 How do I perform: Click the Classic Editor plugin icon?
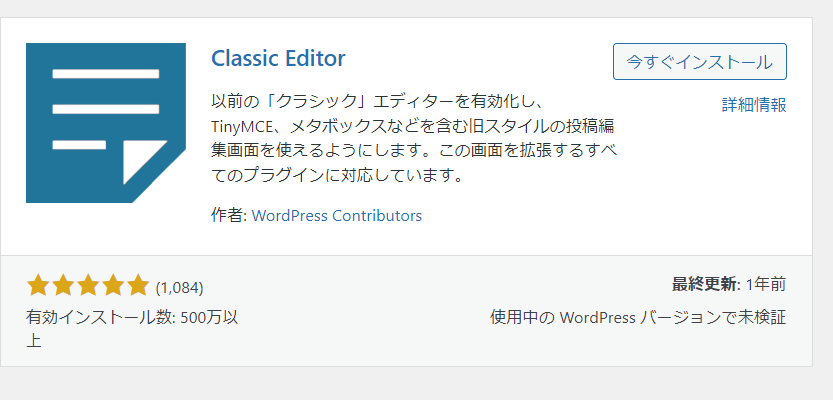(x=106, y=123)
